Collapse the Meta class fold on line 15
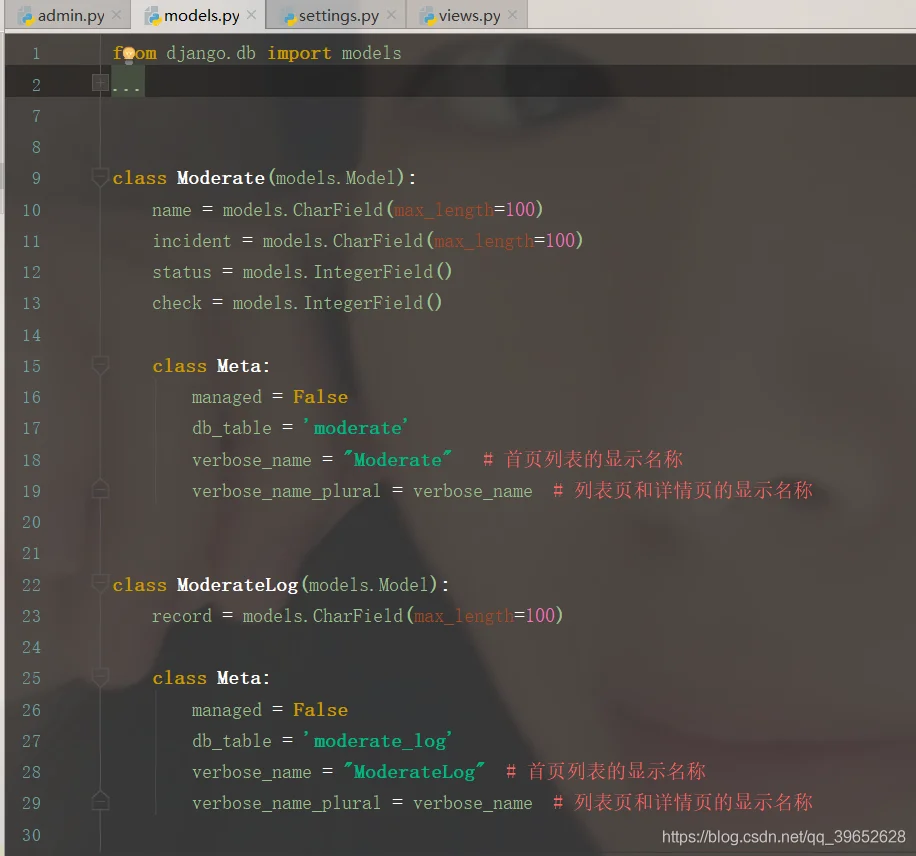Image resolution: width=916 pixels, height=856 pixels. [x=100, y=365]
